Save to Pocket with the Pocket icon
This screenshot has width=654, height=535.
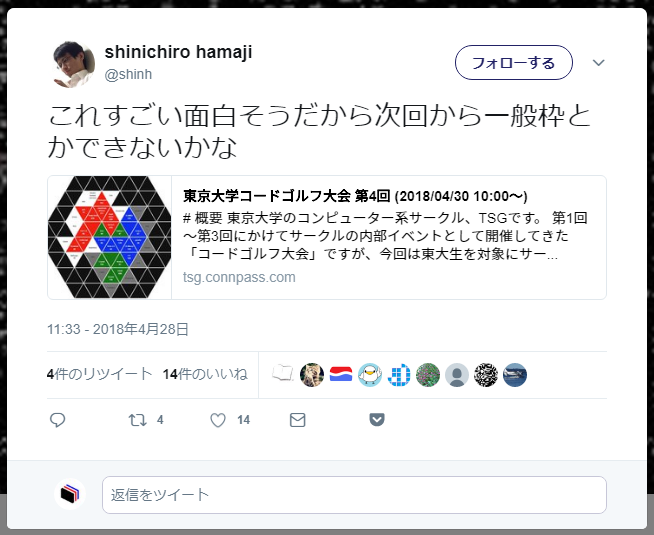pyautogui.click(x=377, y=419)
